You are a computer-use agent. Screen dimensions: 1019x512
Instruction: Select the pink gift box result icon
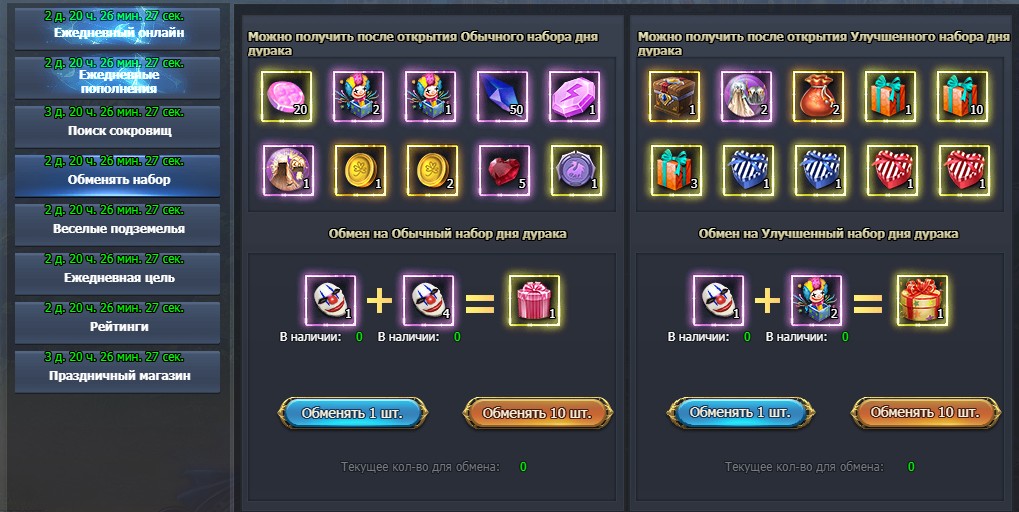click(534, 301)
